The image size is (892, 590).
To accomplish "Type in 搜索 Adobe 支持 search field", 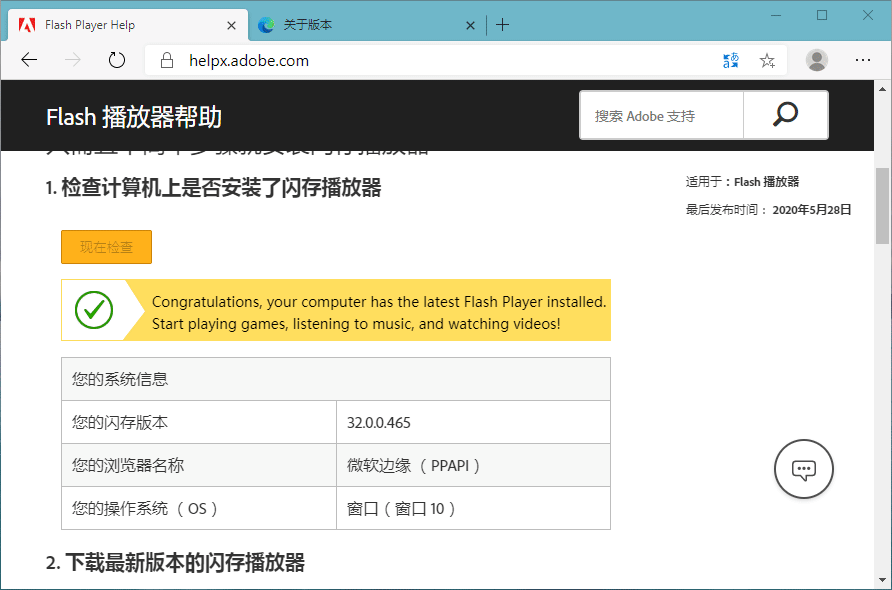I will [662, 115].
